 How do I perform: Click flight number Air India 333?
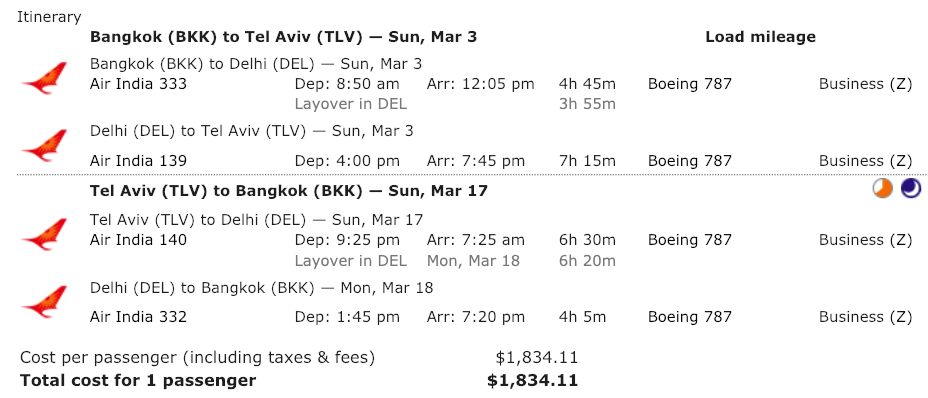[138, 84]
